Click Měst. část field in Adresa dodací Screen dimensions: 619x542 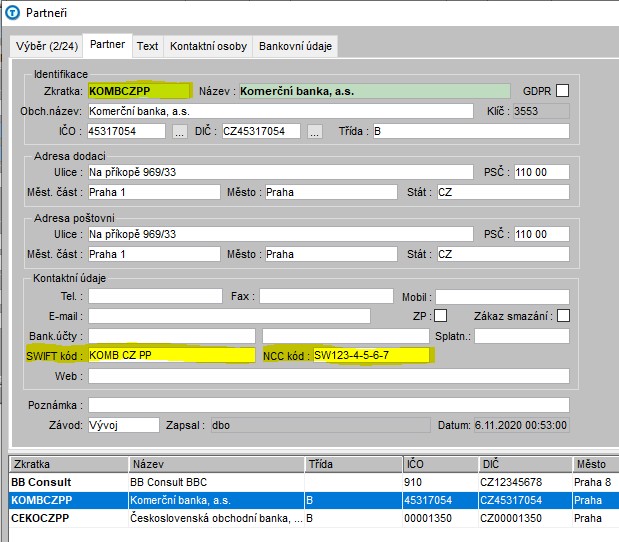154,192
